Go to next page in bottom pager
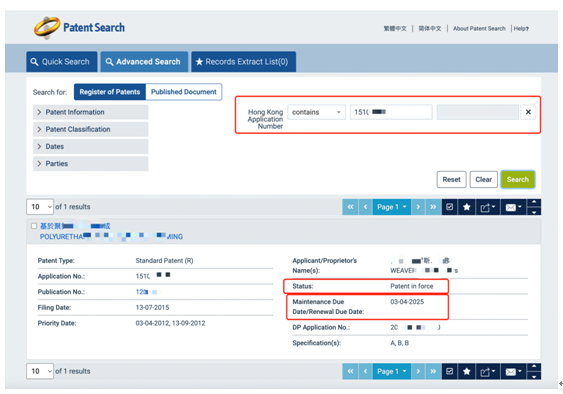 tap(418, 371)
